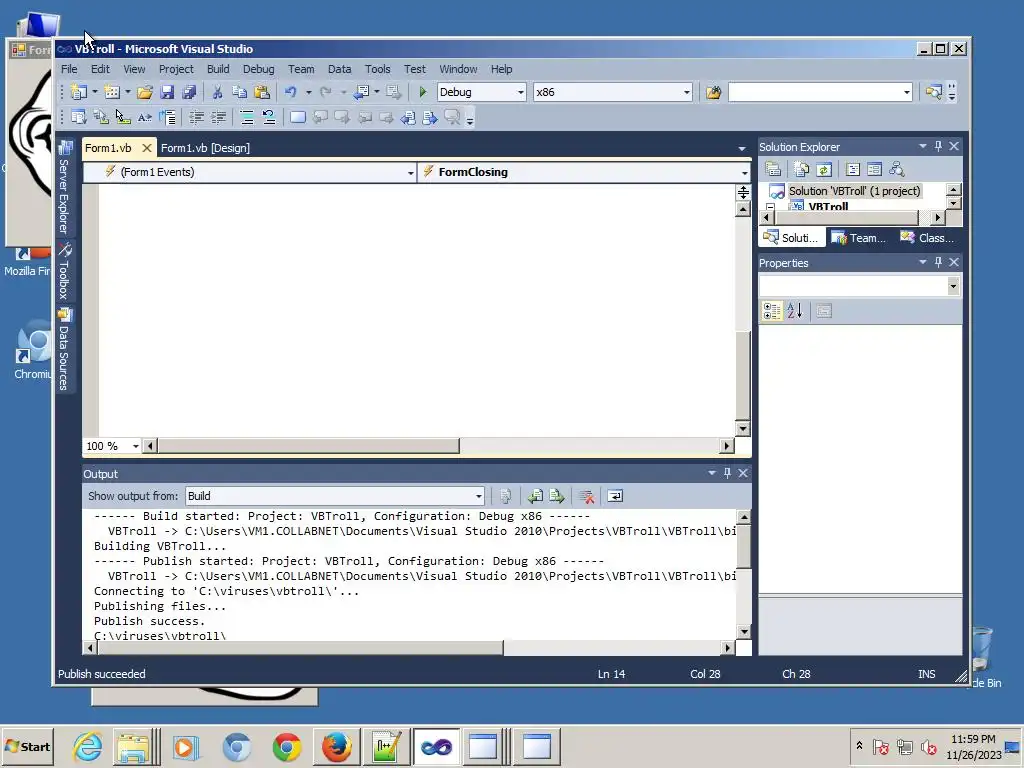Viewport: 1024px width, 768px height.
Task: Open the File menu
Action: [69, 69]
